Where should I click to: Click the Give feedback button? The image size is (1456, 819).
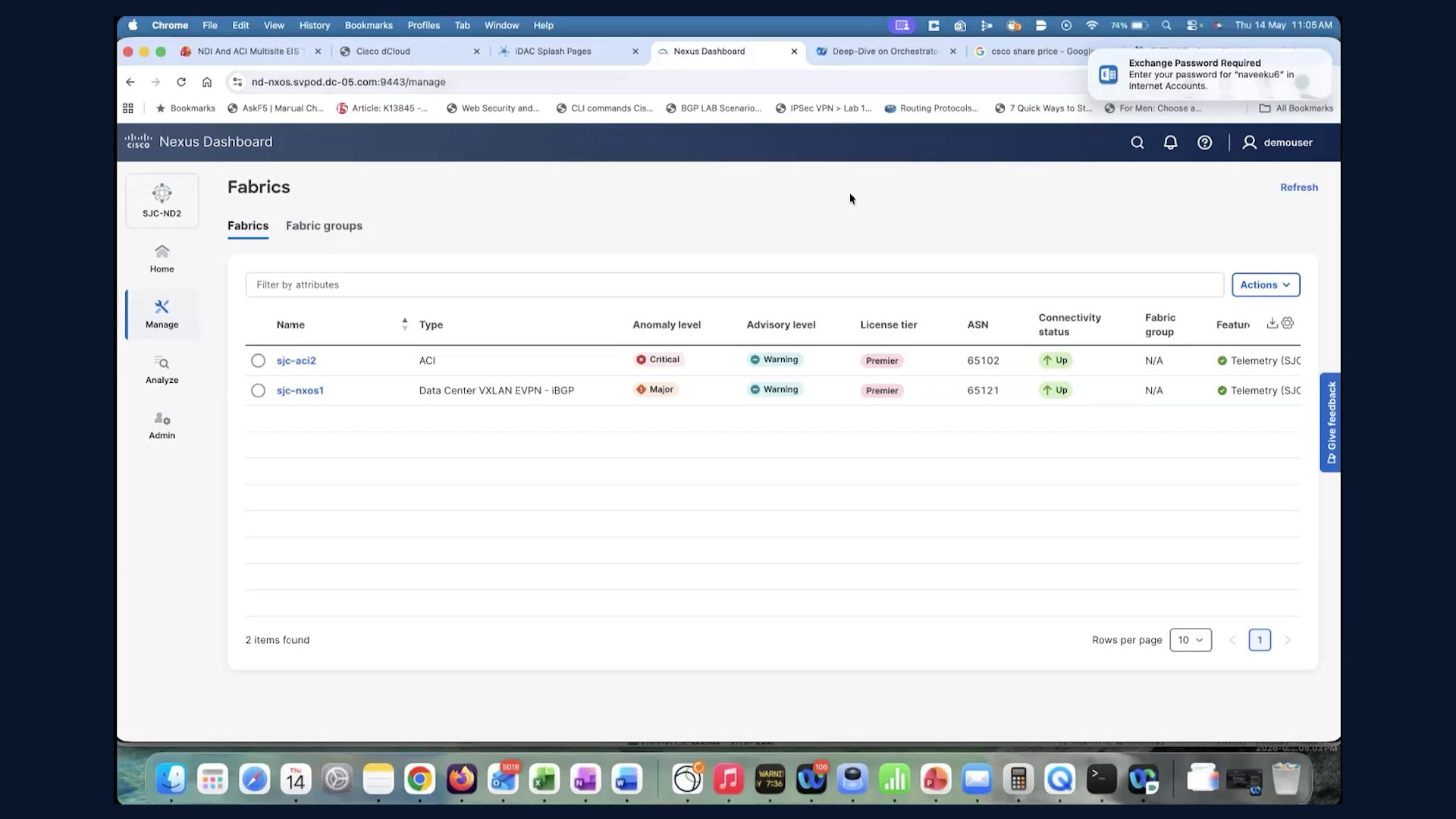click(1330, 422)
